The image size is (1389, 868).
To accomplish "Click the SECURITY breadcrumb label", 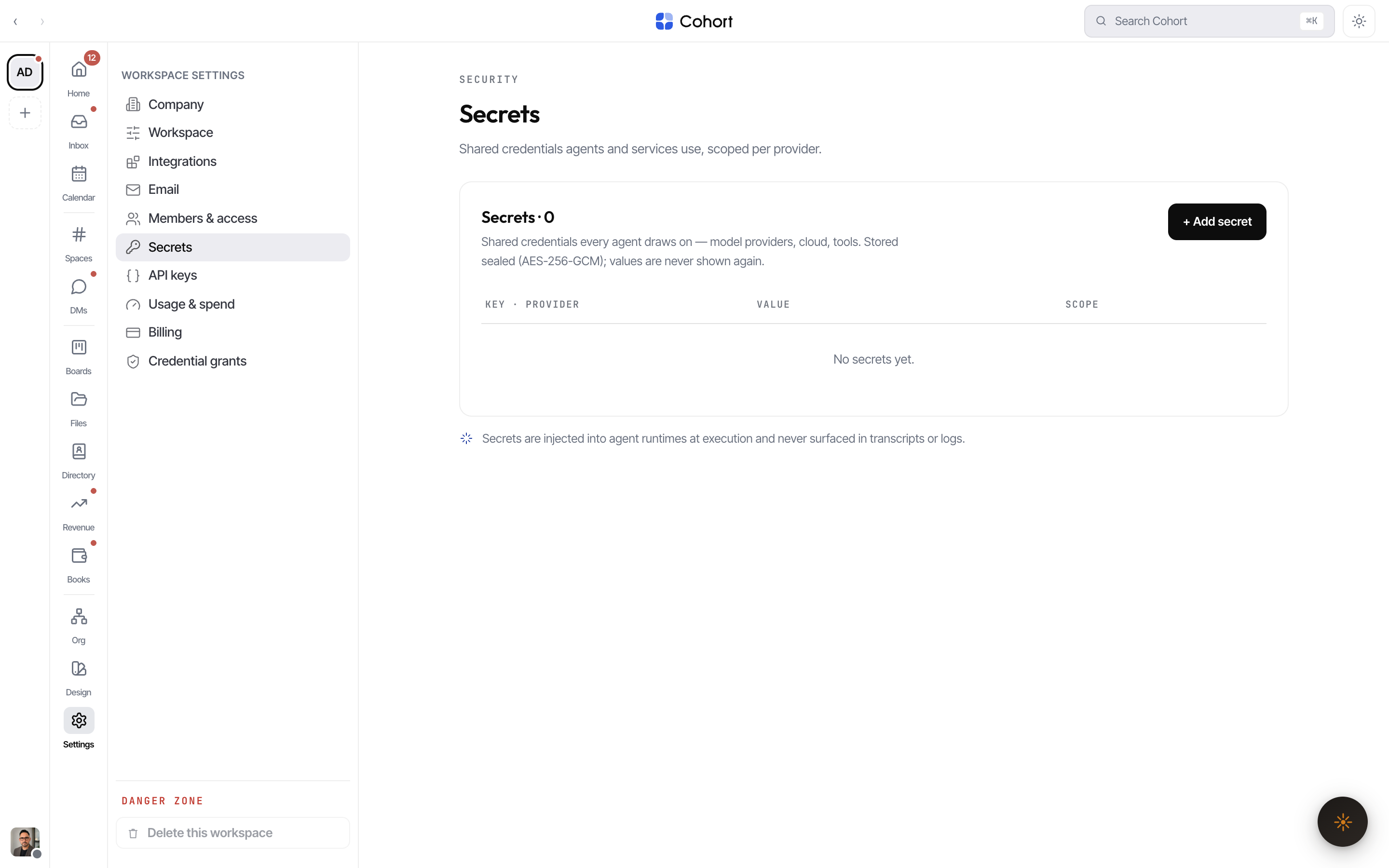I will pos(489,79).
